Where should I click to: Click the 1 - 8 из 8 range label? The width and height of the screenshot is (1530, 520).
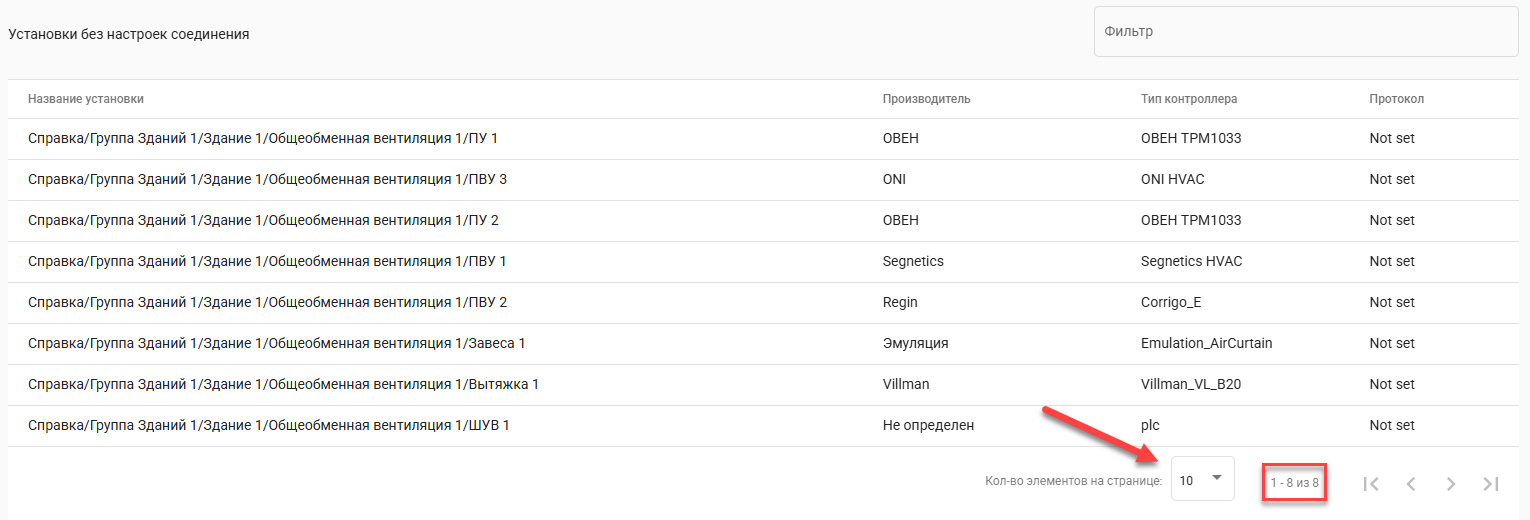pos(1294,484)
